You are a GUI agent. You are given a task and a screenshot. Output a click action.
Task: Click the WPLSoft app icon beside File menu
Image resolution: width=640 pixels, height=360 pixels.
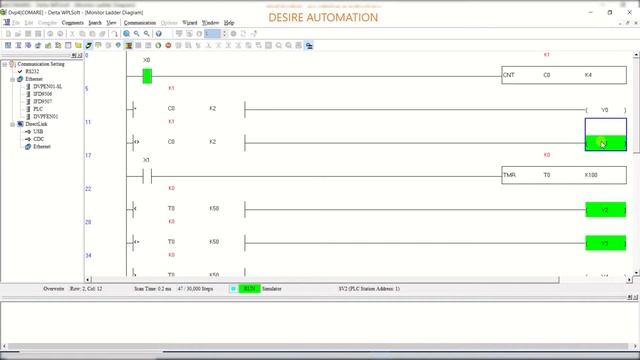(7, 22)
